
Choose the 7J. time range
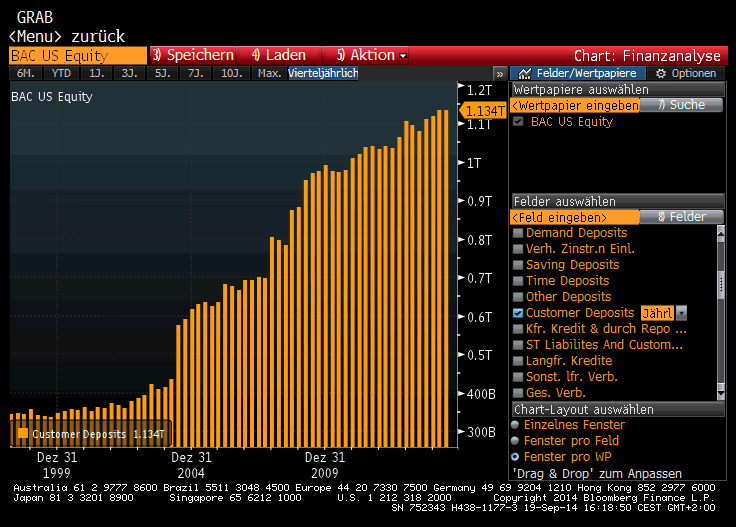click(x=195, y=74)
